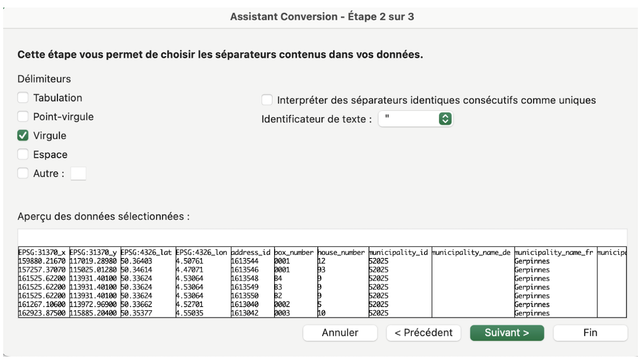Image resolution: width=640 pixels, height=361 pixels.
Task: Click the Espace label text
Action: point(50,154)
